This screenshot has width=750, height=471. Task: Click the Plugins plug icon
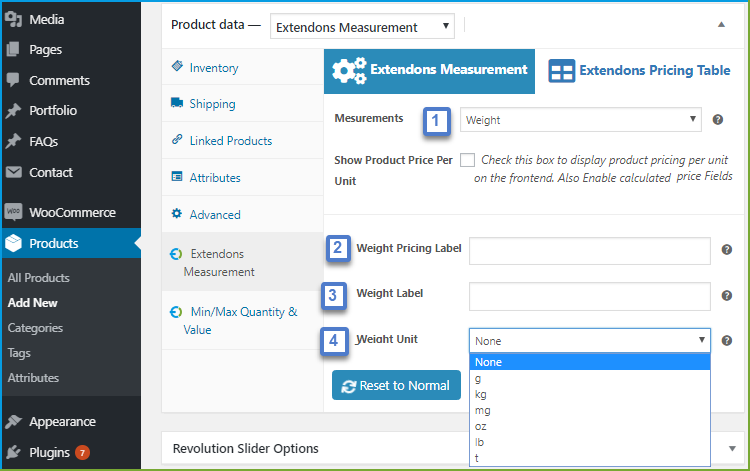(13, 452)
